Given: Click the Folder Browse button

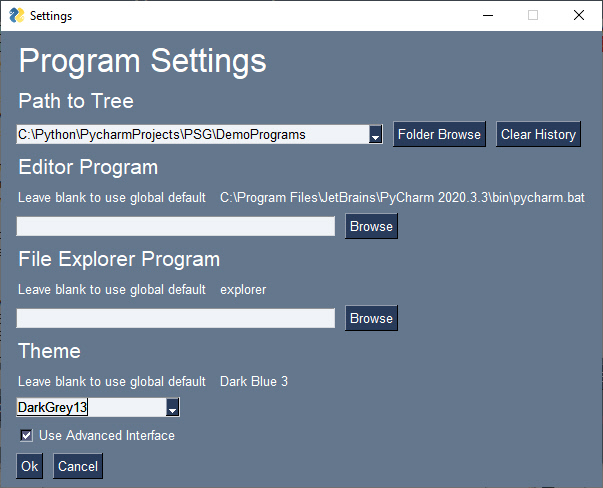Looking at the screenshot, I should click(x=439, y=134).
